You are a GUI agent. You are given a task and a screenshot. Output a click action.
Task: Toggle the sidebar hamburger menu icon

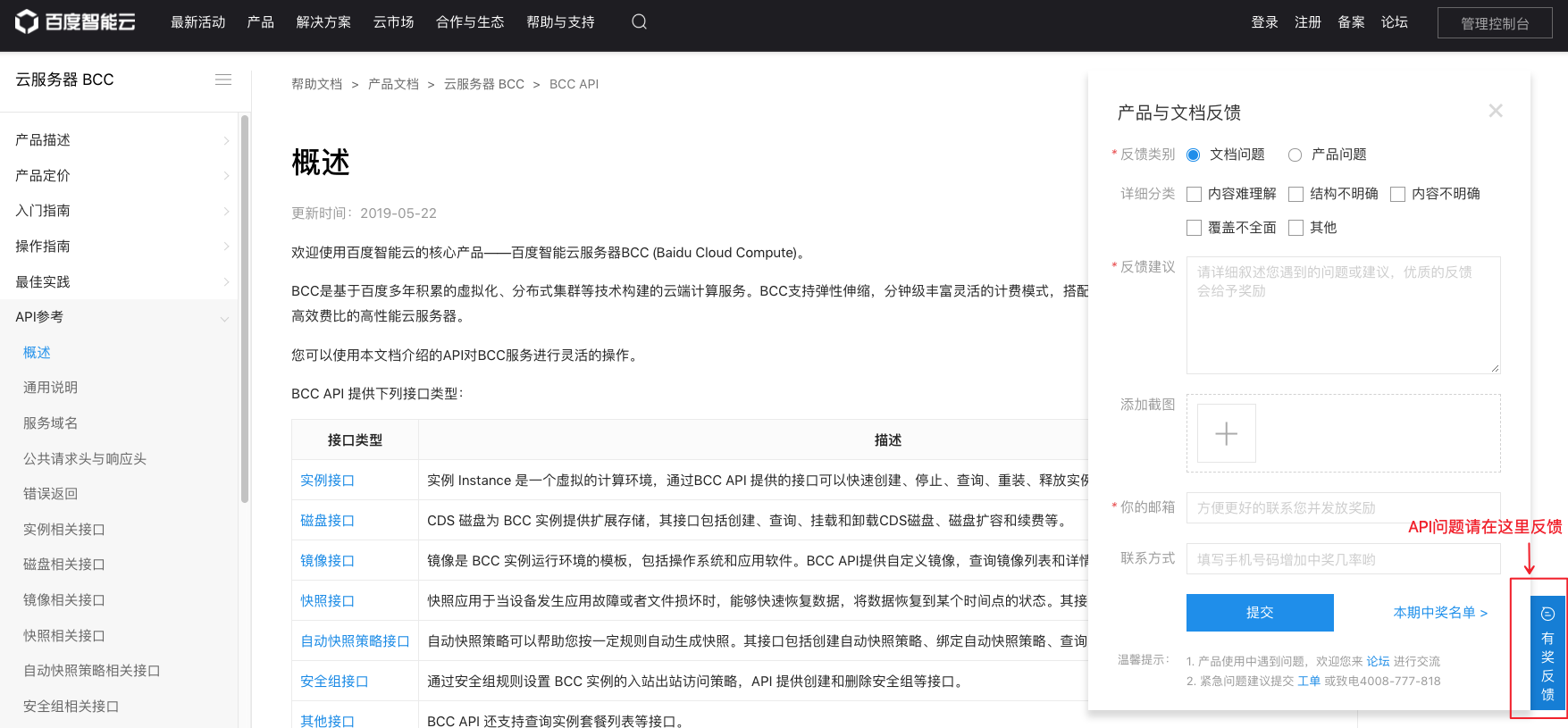[x=223, y=79]
